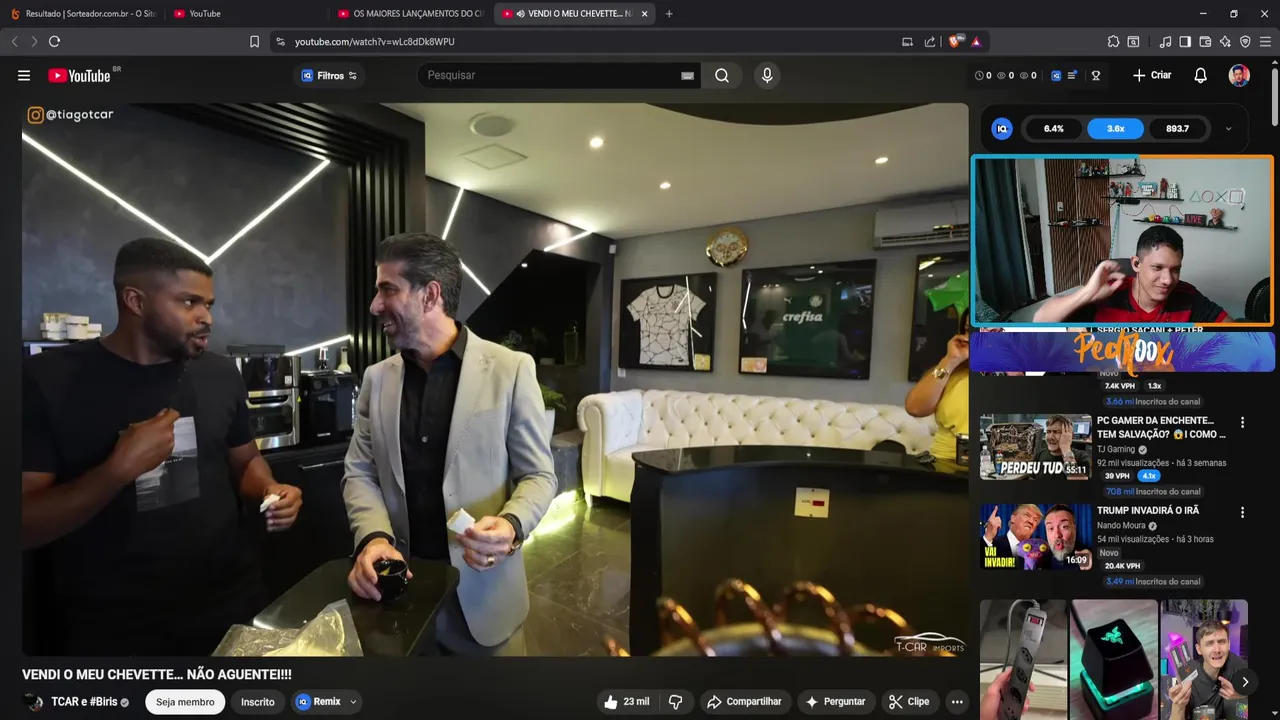The image size is (1280, 720).
Task: Toggle the browser sidebar panel icon
Action: (x=1185, y=41)
